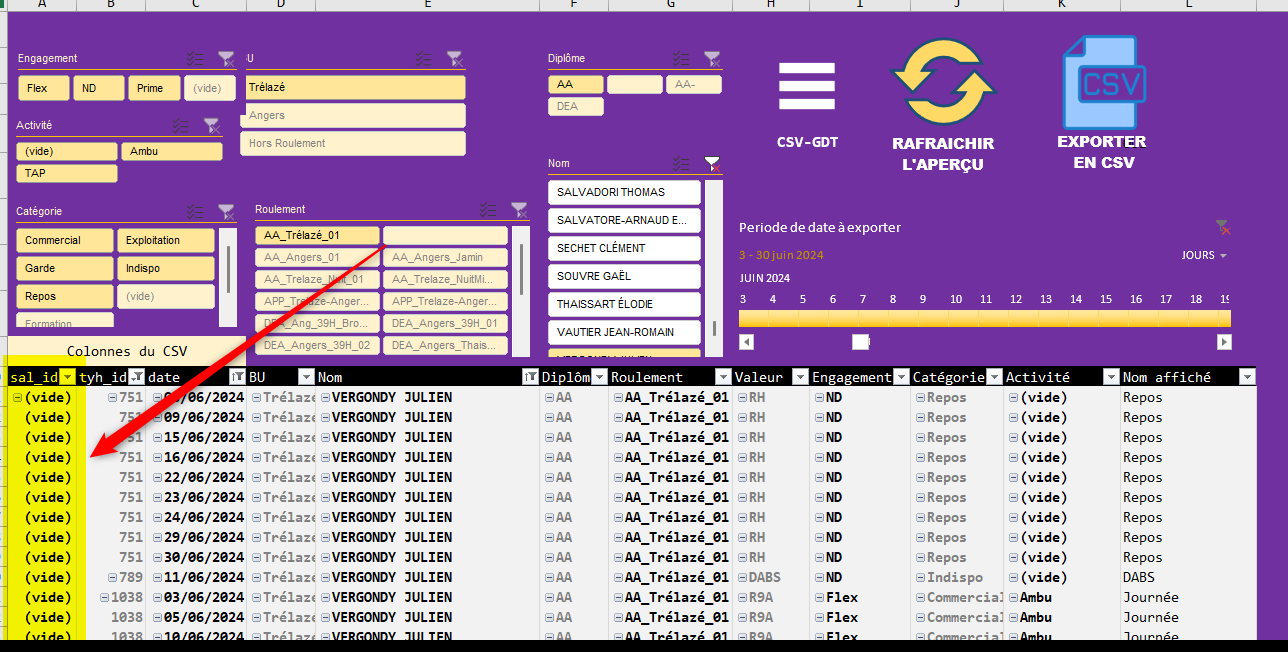This screenshot has width=1288, height=652.
Task: Enable multi-select on the Nom slicer
Action: [x=681, y=163]
